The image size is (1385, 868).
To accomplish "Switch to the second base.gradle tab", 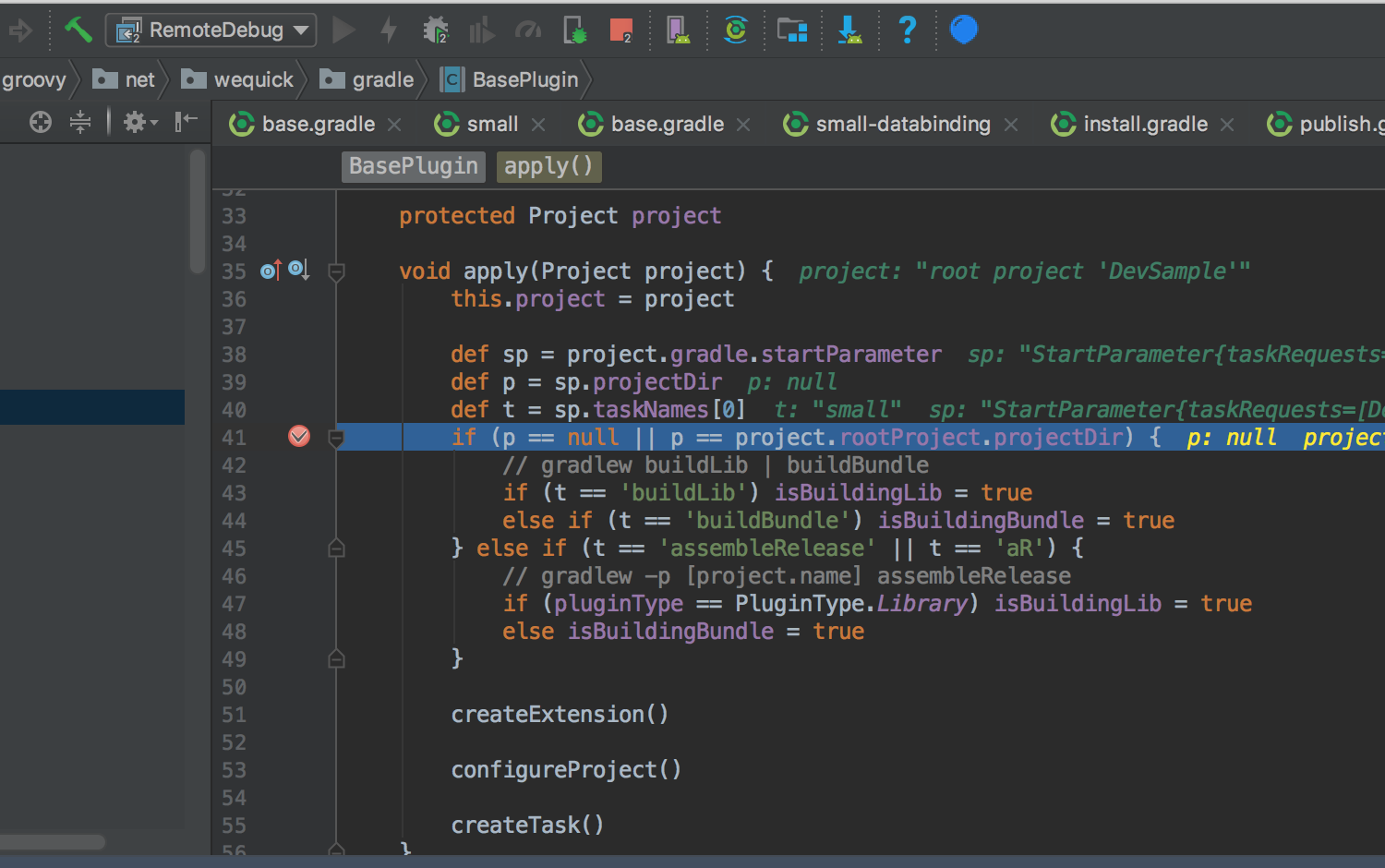I will coord(651,124).
